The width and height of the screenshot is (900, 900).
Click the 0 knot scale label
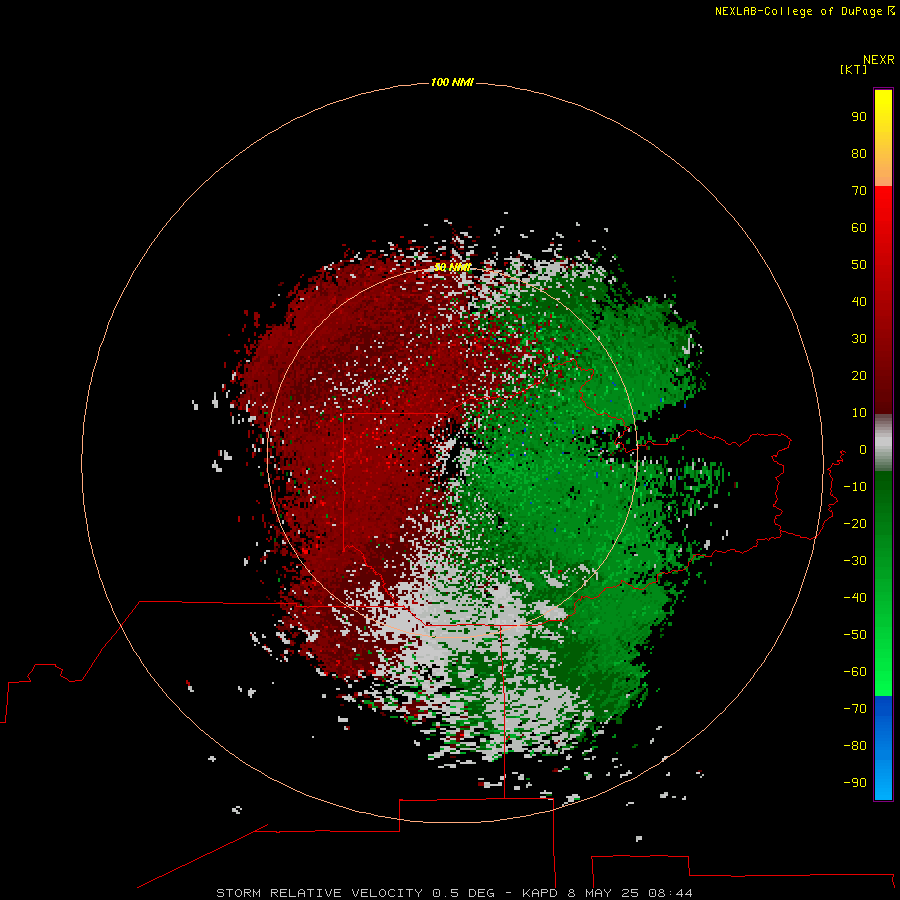[x=863, y=450]
